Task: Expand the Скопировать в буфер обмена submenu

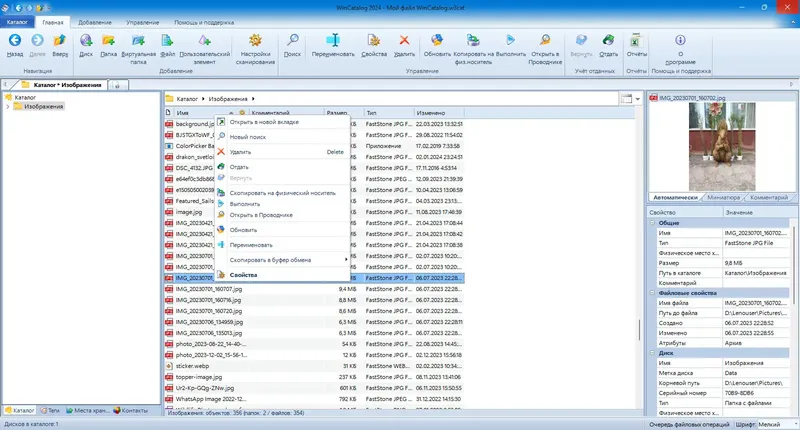Action: [x=346, y=260]
